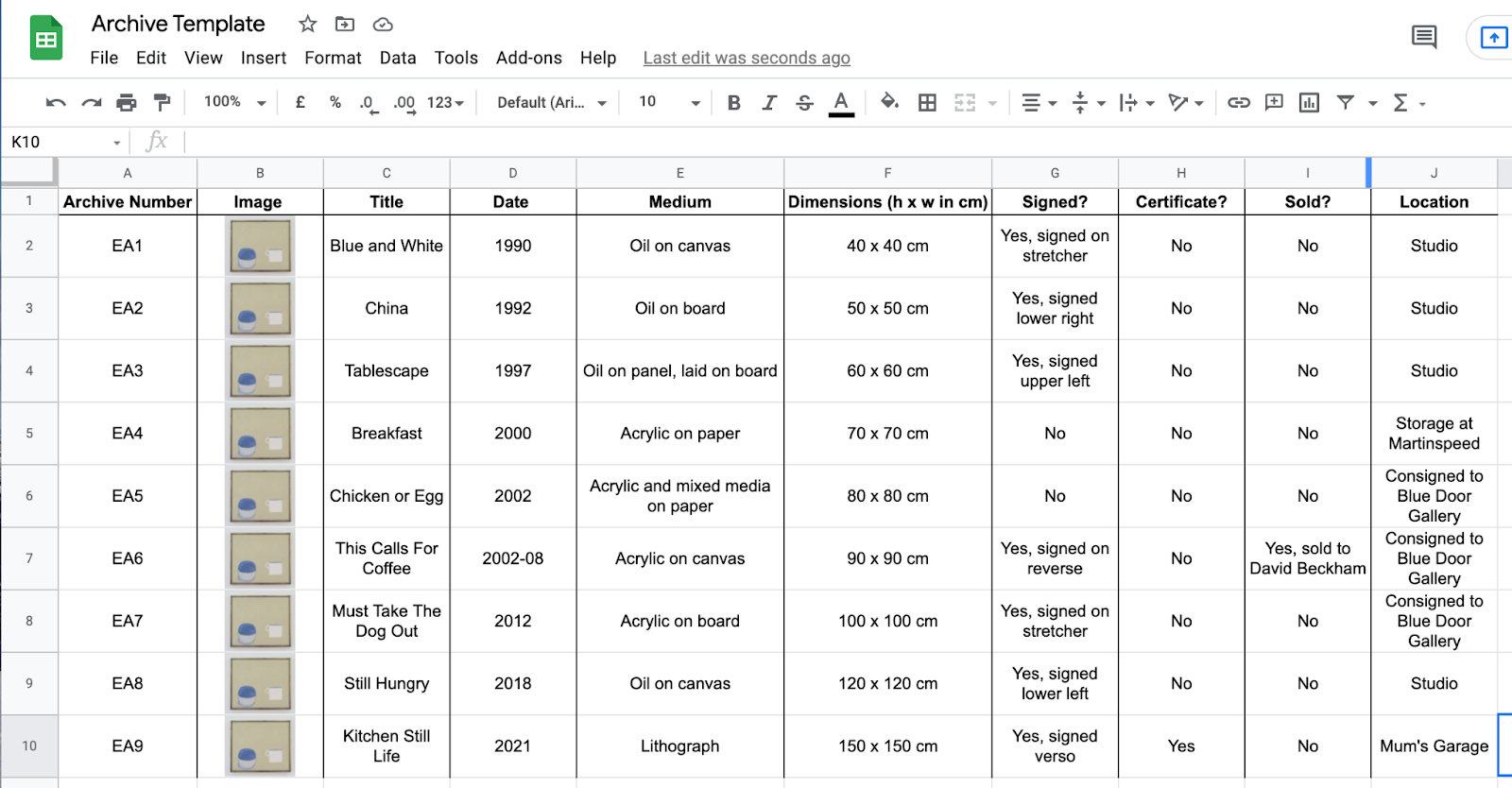Open the font size 10 dropdown
Screen dimensions: 1512x788
(668, 102)
